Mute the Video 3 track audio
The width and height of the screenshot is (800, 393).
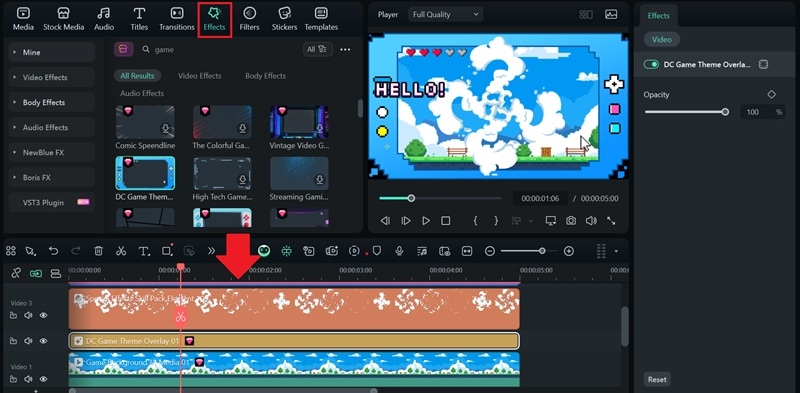(28, 315)
